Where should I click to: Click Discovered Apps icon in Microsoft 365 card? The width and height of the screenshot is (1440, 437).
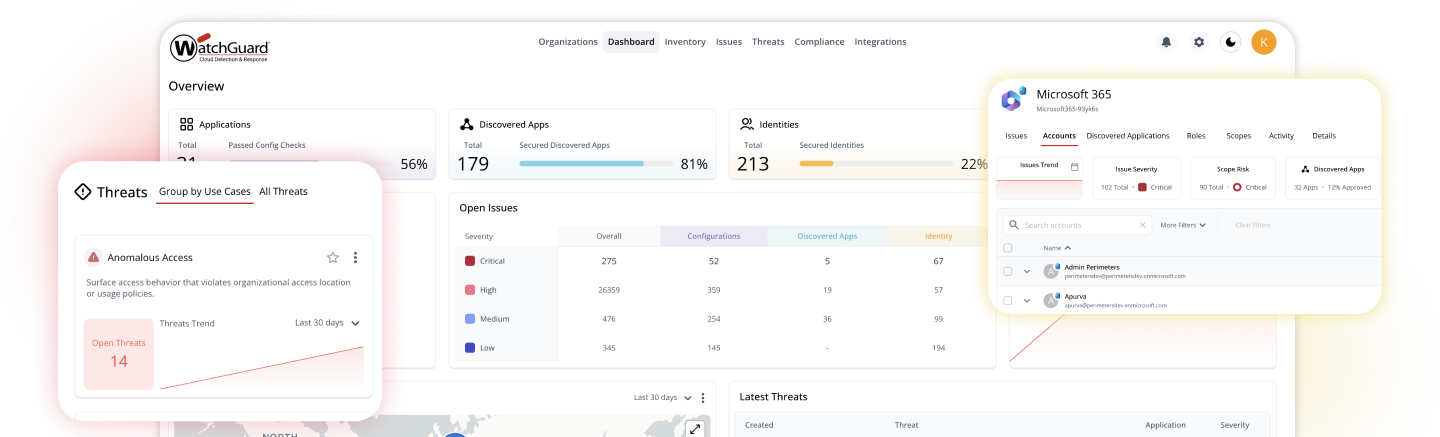(1304, 169)
